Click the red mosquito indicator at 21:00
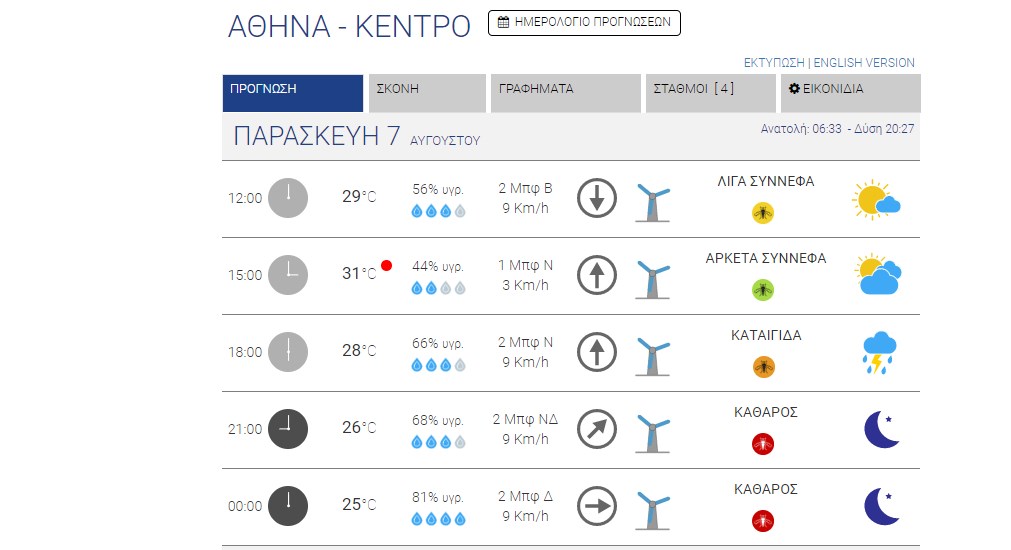The image size is (1011, 550). tap(763, 444)
